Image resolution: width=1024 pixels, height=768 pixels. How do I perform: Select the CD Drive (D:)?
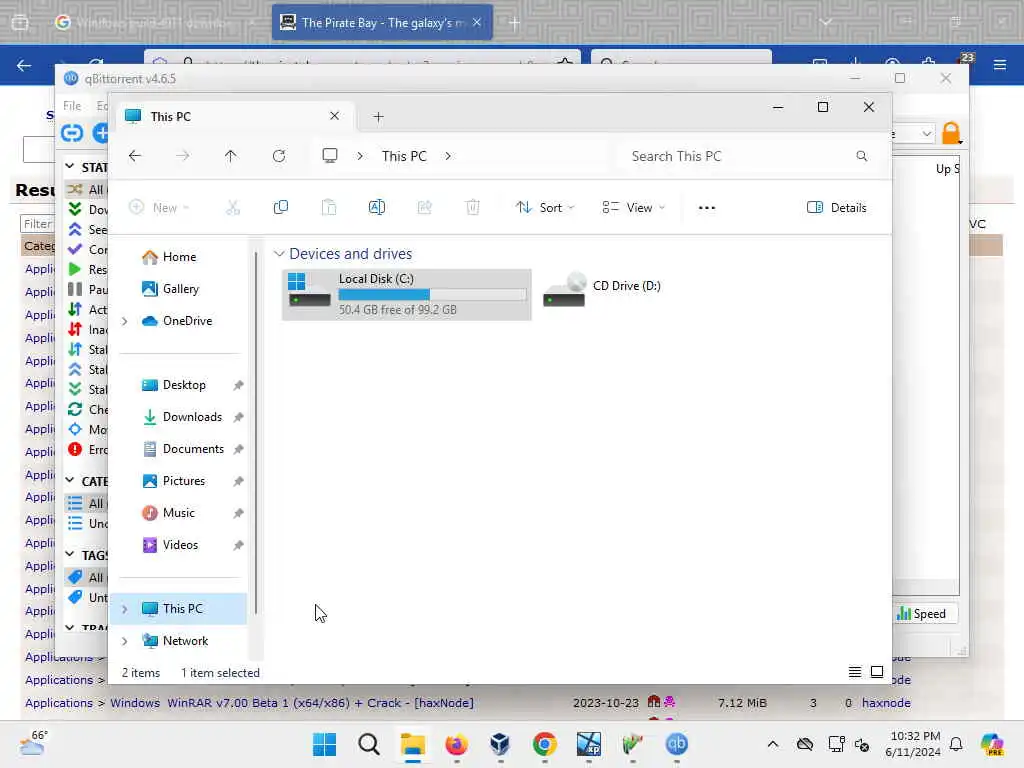[602, 290]
